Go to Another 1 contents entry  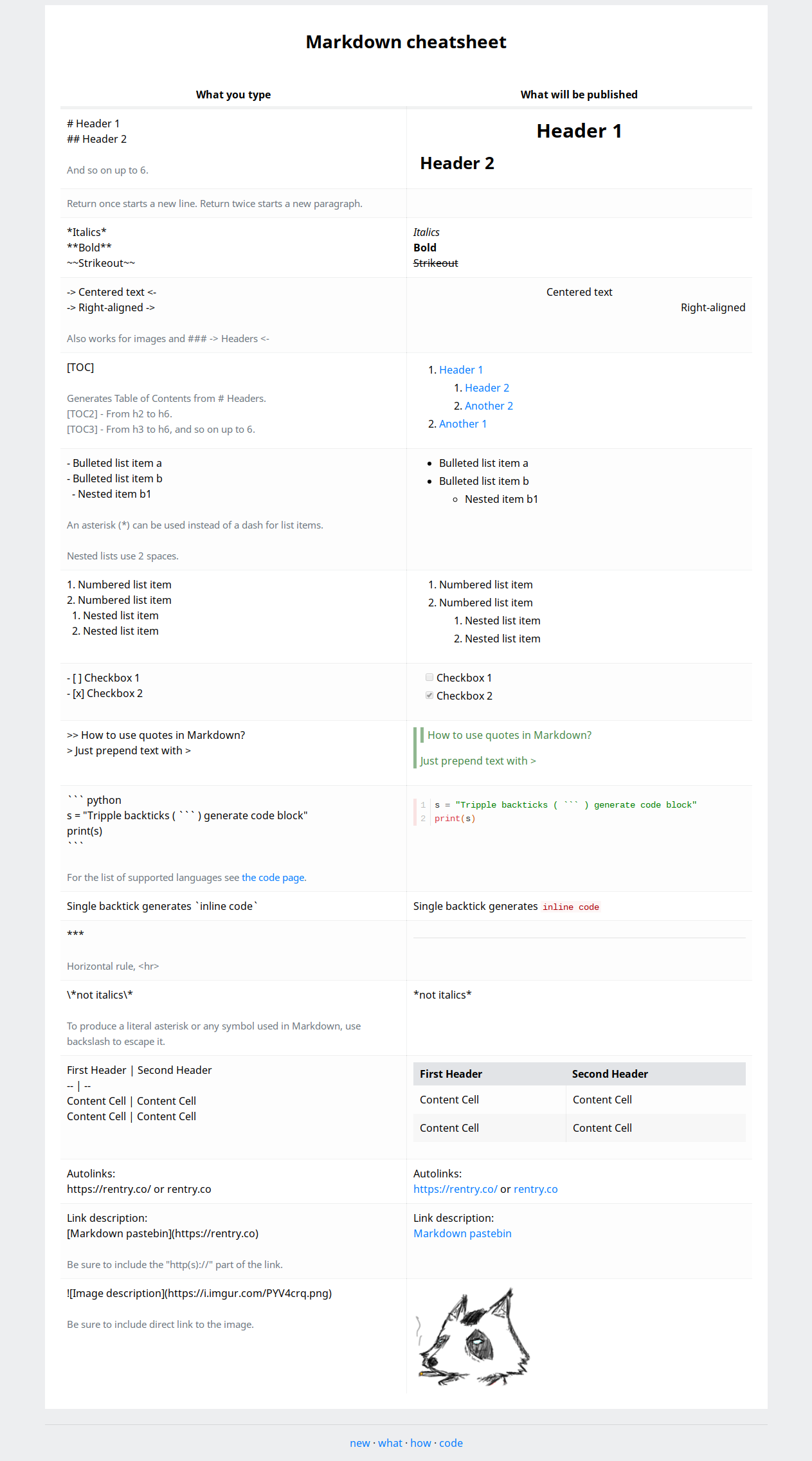(x=463, y=424)
